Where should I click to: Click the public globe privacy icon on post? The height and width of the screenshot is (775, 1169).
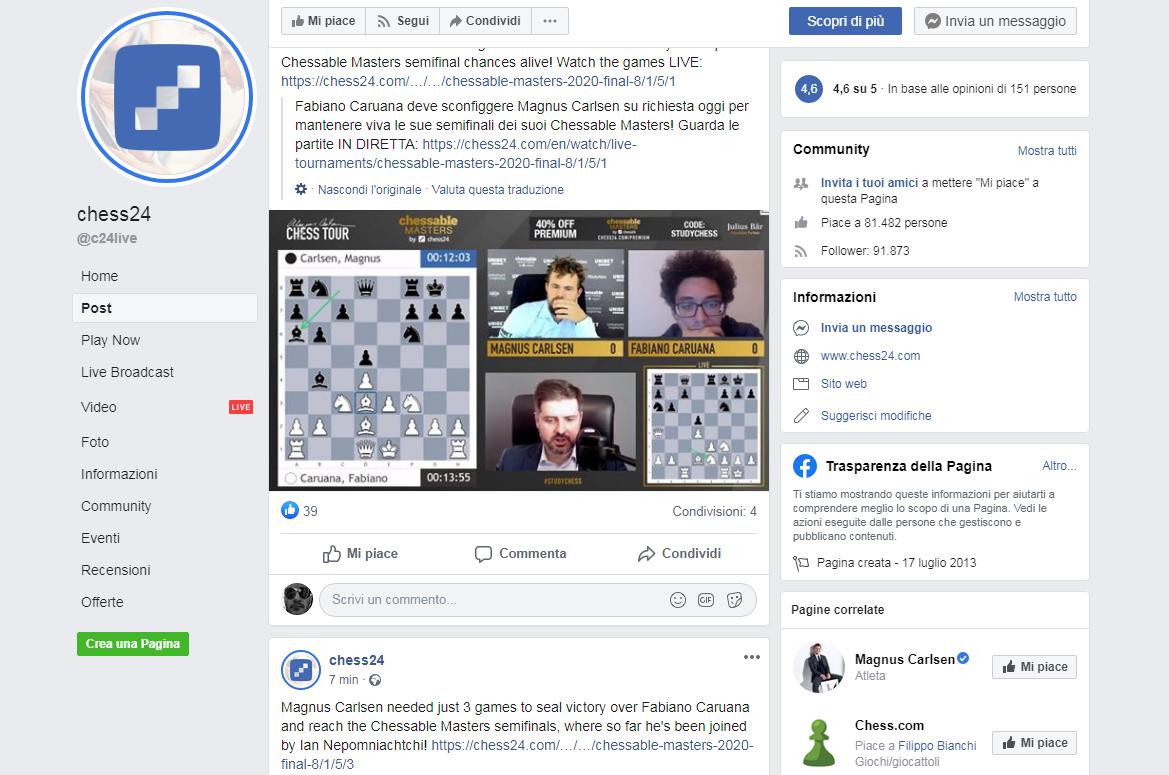(375, 680)
